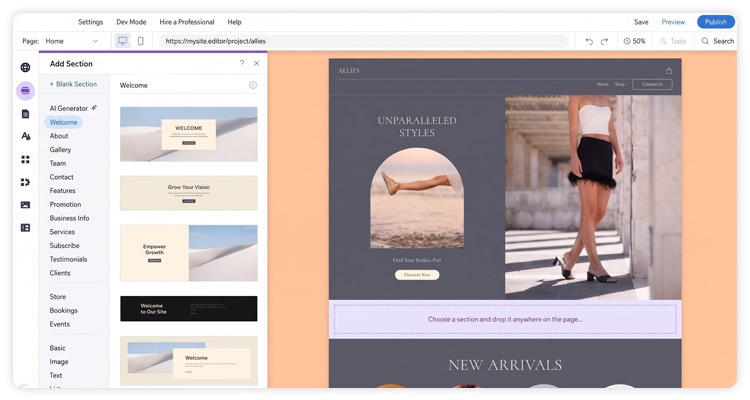
Task: Click the Contact Us button in site header
Action: (x=652, y=84)
